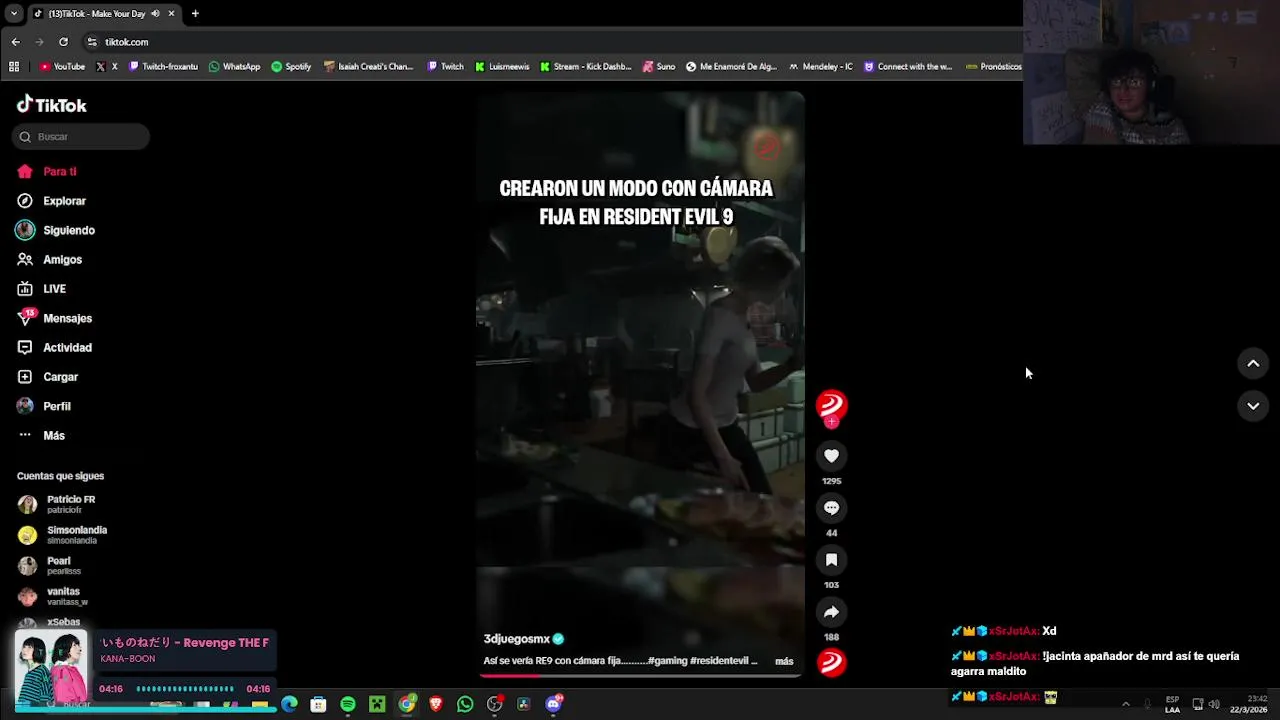The image size is (1280, 720).
Task: Like the video with heart icon
Action: coord(831,456)
